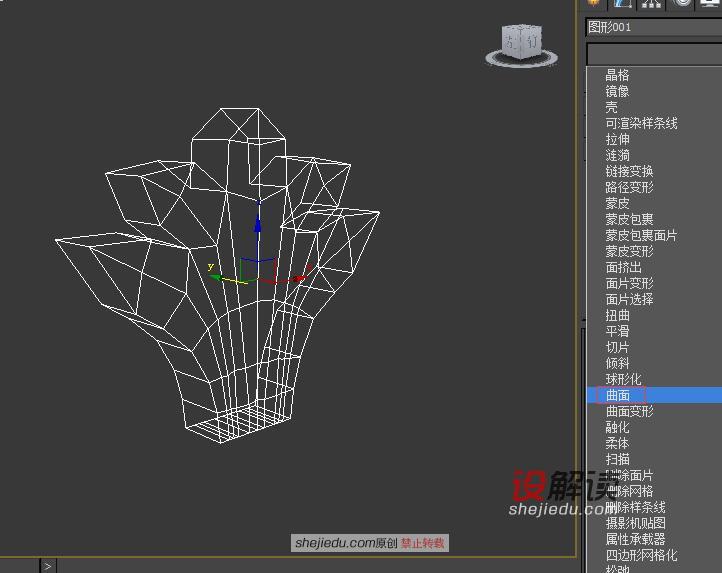Select the 蒙皮变形 modifier
The height and width of the screenshot is (573, 722).
coord(629,251)
